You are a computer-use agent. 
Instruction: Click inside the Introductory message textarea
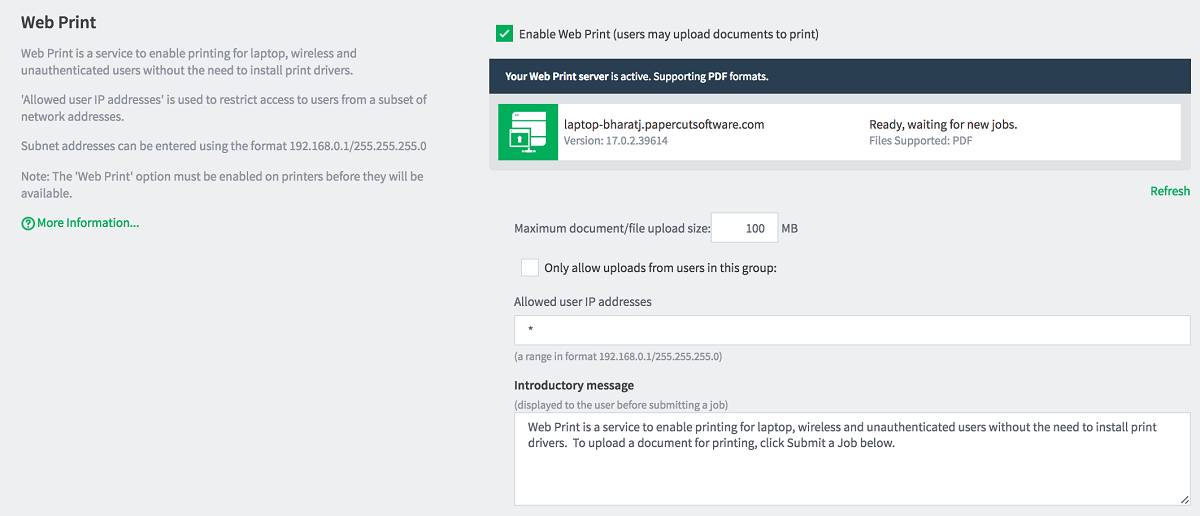pyautogui.click(x=852, y=459)
